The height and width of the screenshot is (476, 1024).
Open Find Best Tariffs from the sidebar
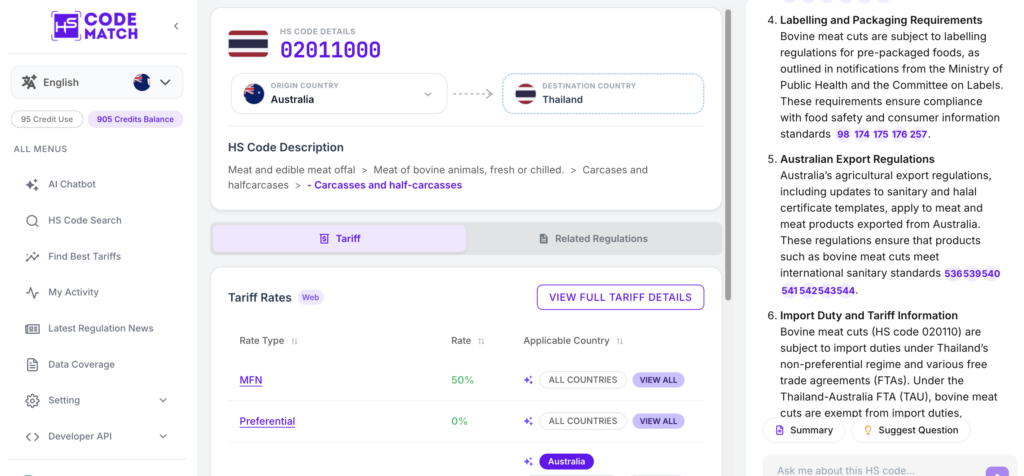coord(84,256)
